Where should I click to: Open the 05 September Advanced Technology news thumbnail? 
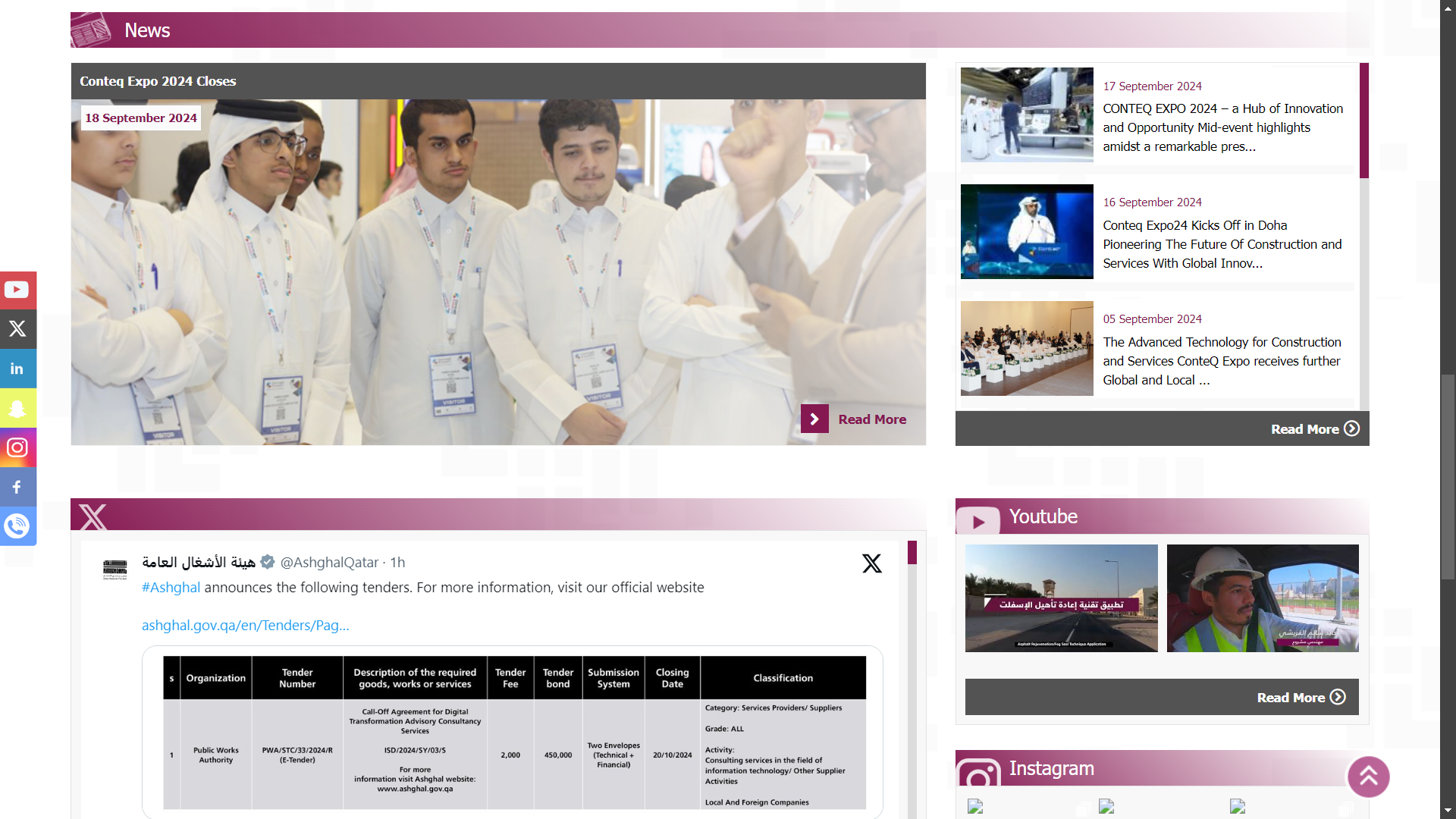[1027, 348]
